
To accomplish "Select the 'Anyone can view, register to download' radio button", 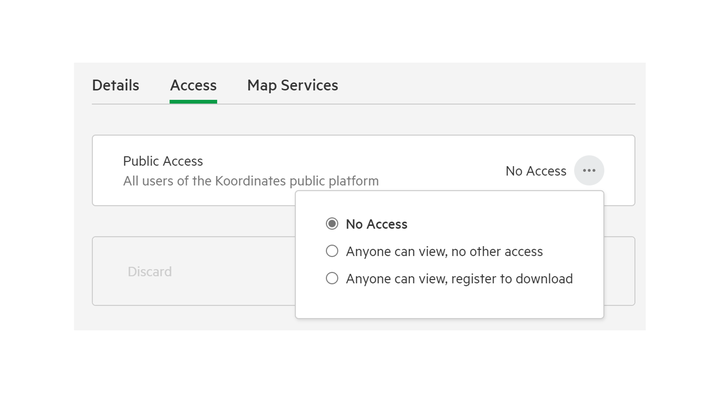I will pyautogui.click(x=332, y=278).
